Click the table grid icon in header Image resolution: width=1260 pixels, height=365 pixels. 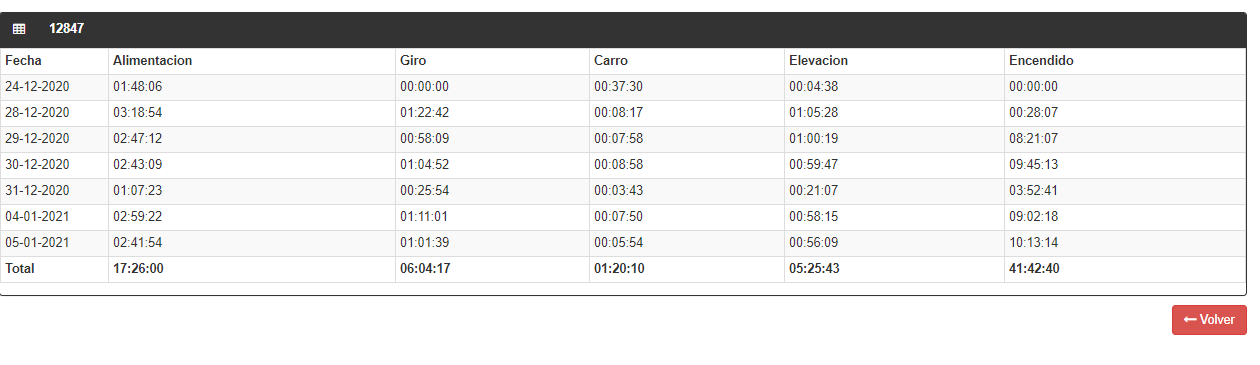coord(19,29)
